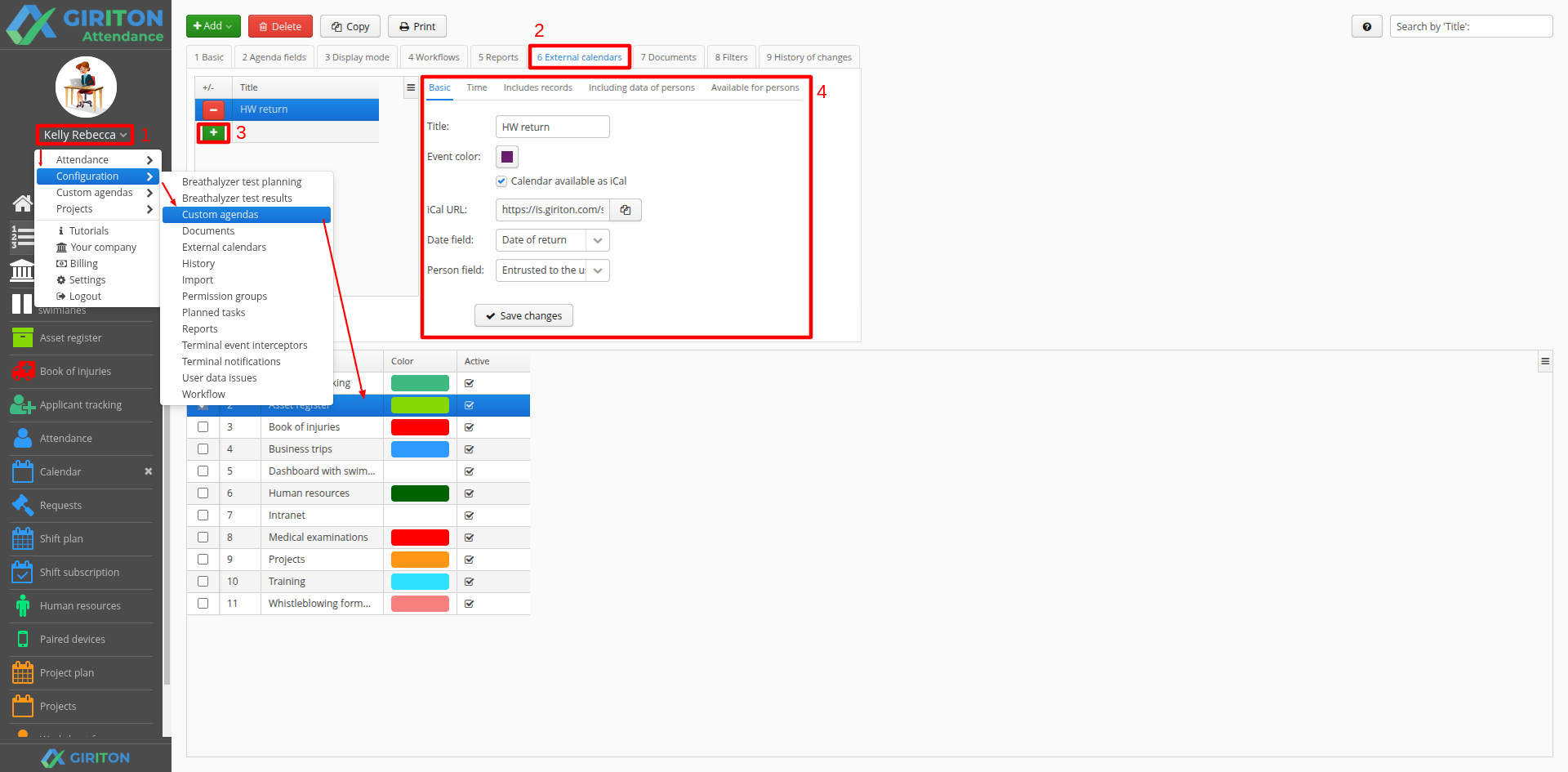Click the red color of Book of injuries

coord(420,427)
